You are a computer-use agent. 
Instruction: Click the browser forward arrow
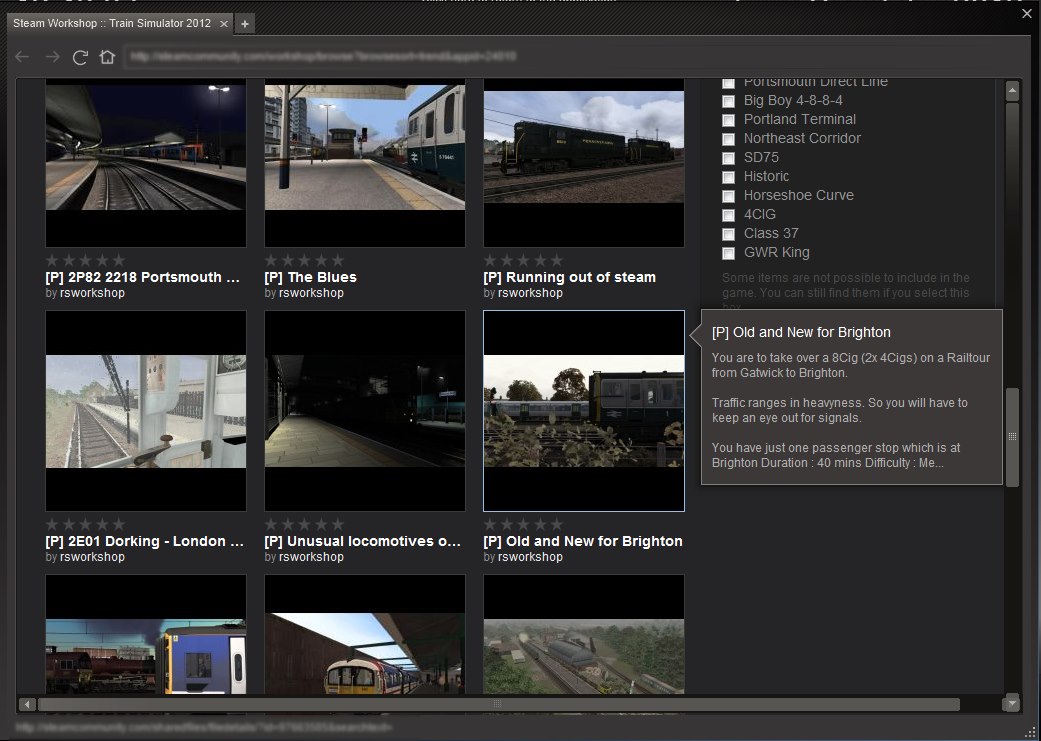(x=52, y=57)
